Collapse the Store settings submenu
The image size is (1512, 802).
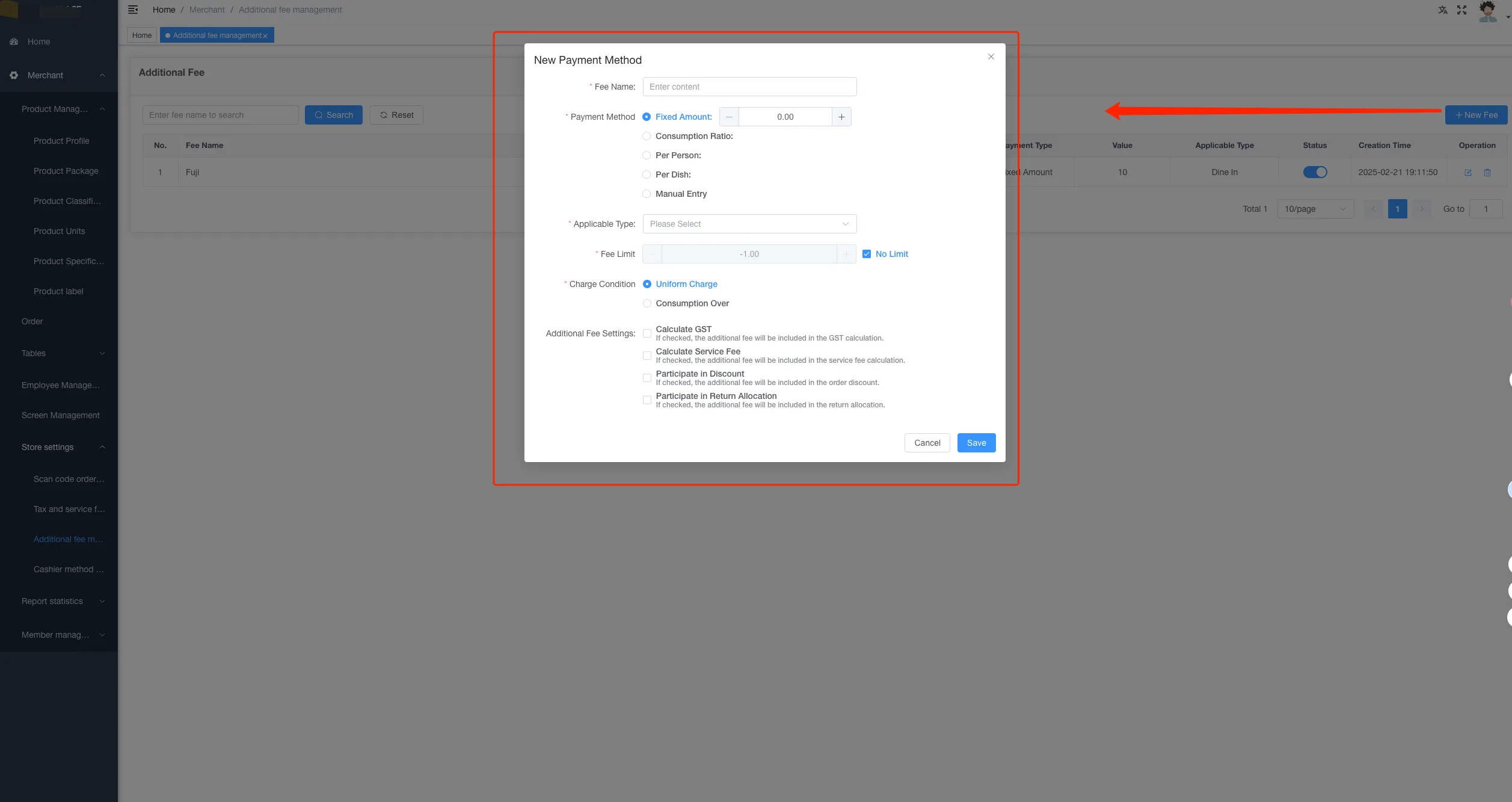(59, 447)
